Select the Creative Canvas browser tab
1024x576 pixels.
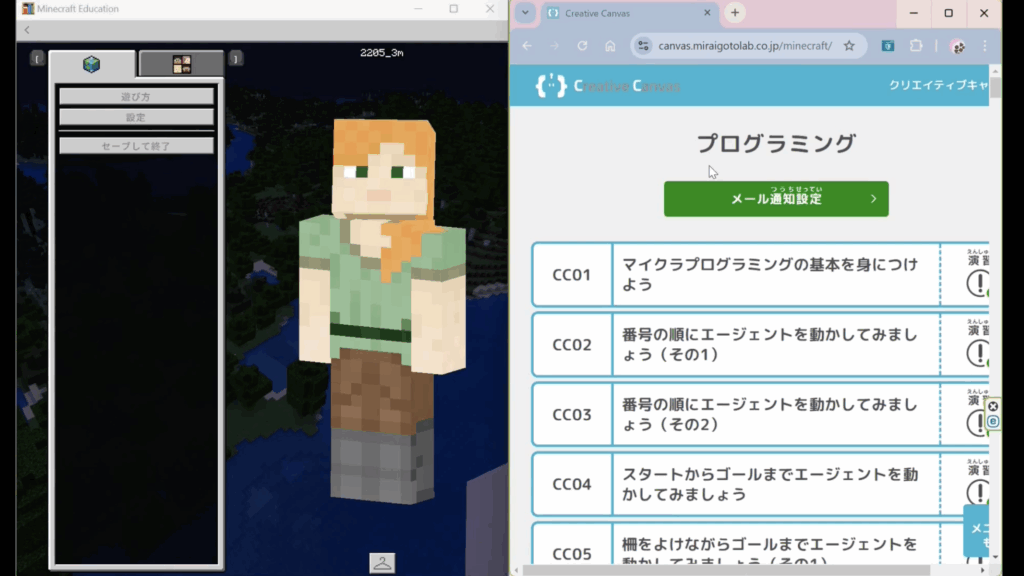click(x=627, y=13)
